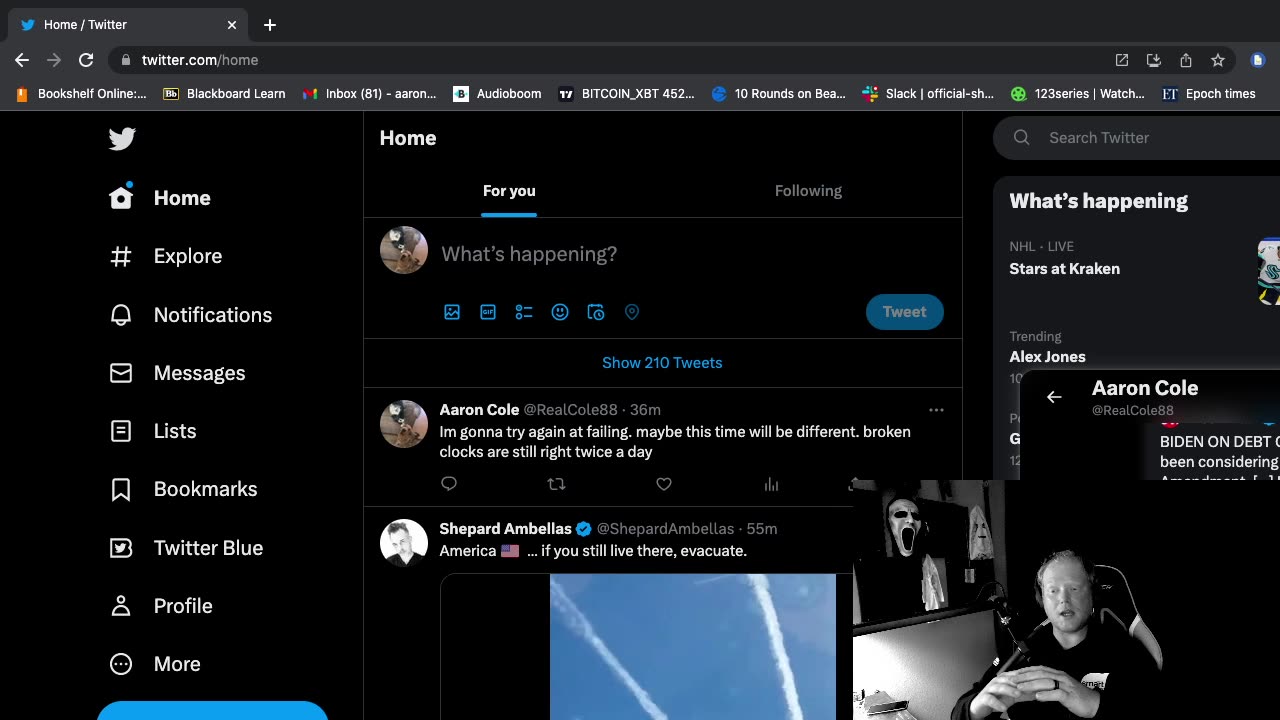Reload the browser page
The height and width of the screenshot is (720, 1280).
tap(86, 60)
